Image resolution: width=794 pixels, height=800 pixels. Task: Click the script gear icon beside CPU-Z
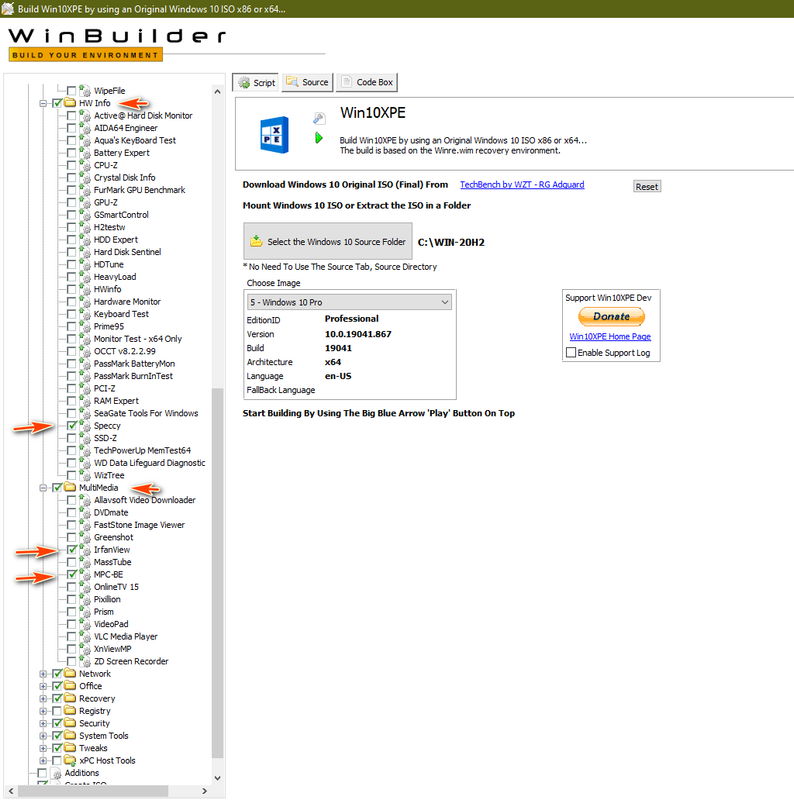(85, 165)
